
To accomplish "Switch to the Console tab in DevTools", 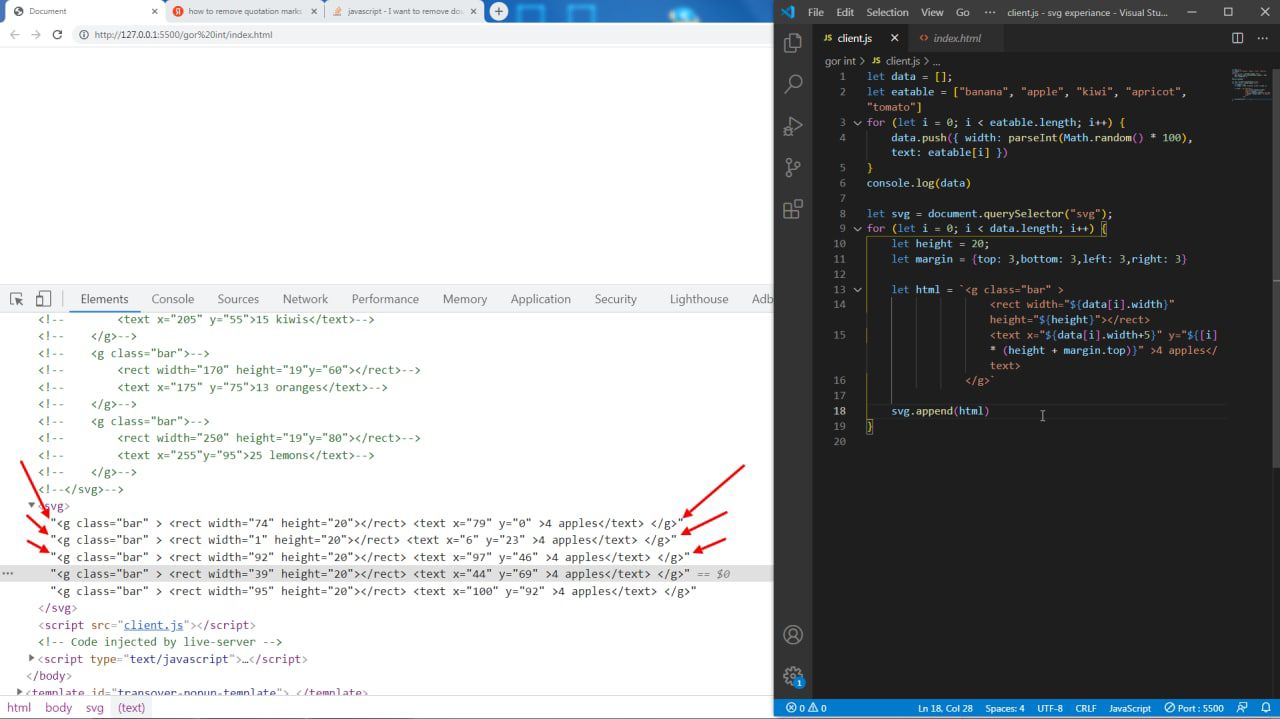I will 173,299.
